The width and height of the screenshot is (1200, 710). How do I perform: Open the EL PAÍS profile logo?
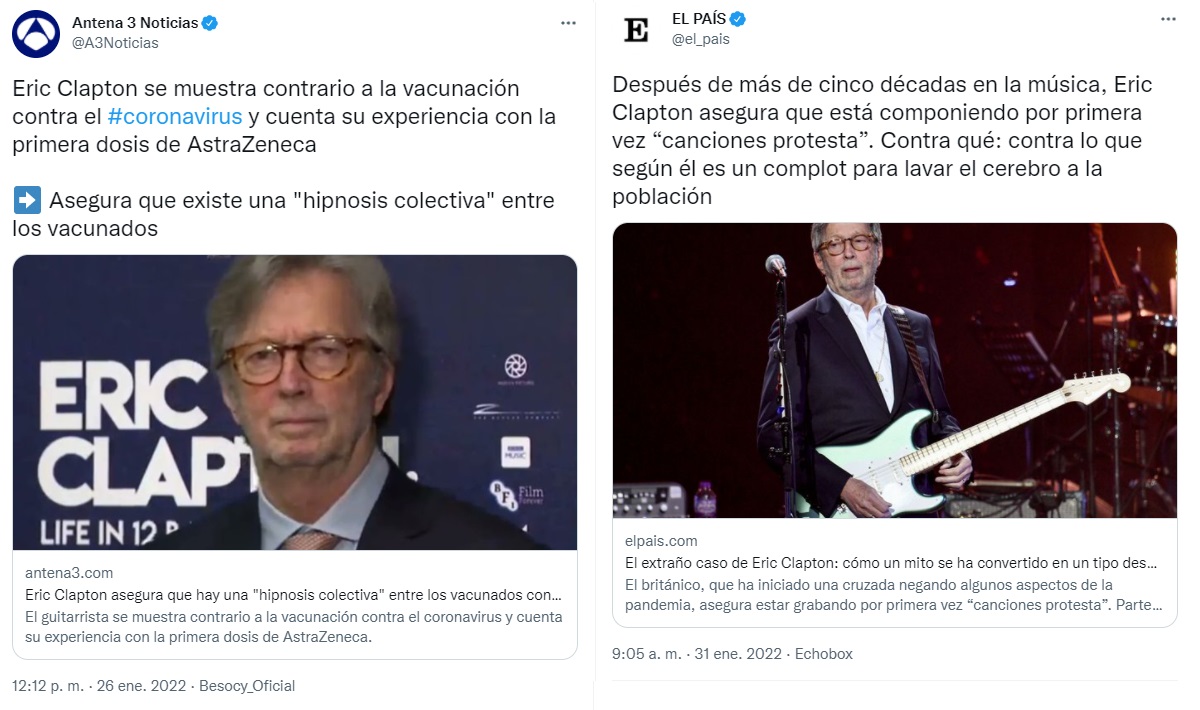[636, 30]
